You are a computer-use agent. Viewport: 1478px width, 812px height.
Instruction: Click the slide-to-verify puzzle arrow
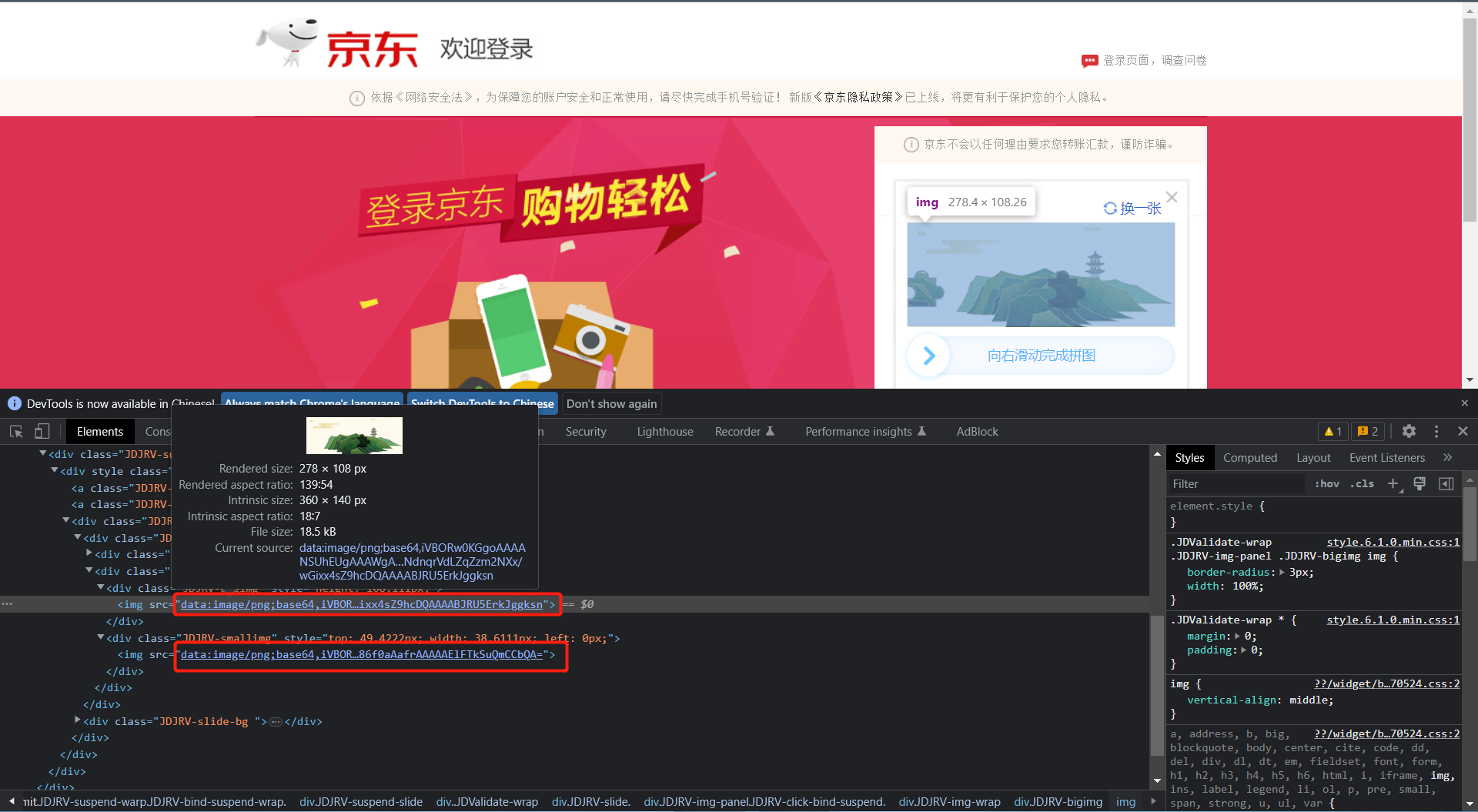coord(928,355)
